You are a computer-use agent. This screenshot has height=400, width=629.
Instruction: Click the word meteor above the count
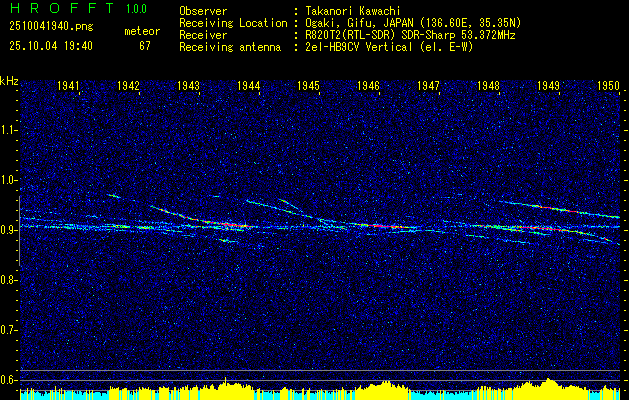[142, 31]
